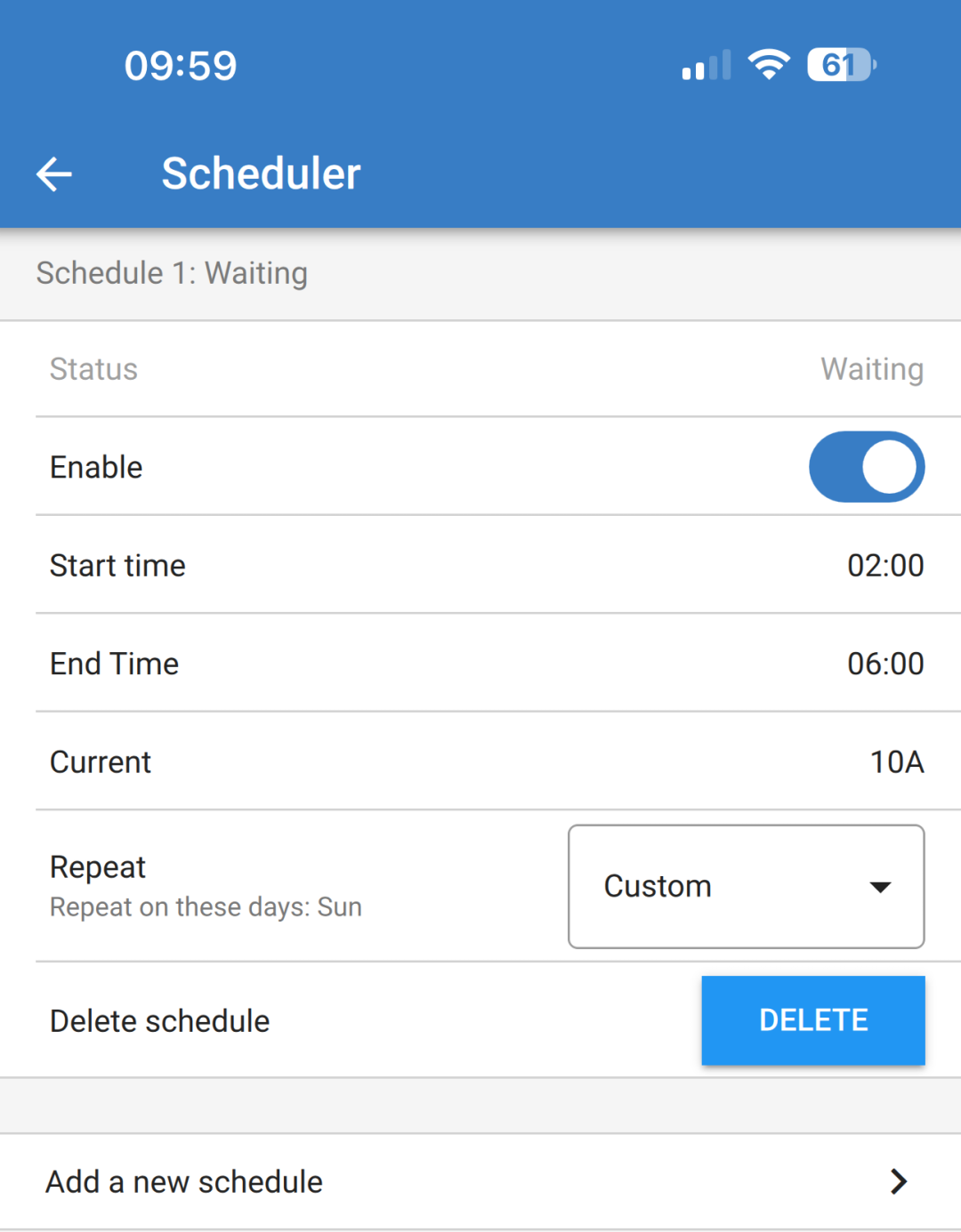Tap the Start time value 02:00
The height and width of the screenshot is (1232, 961).
[885, 565]
